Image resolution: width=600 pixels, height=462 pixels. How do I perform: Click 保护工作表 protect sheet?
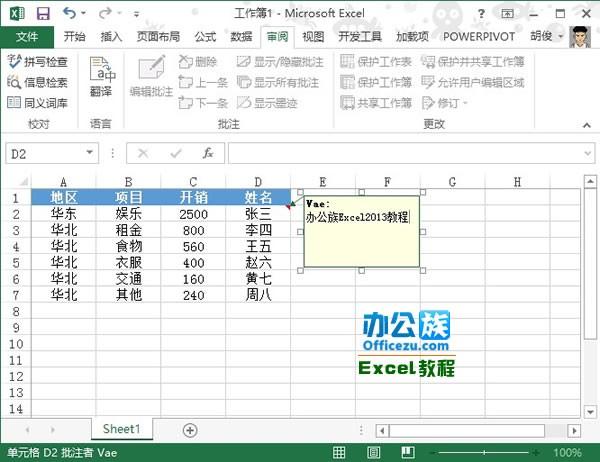(x=376, y=61)
